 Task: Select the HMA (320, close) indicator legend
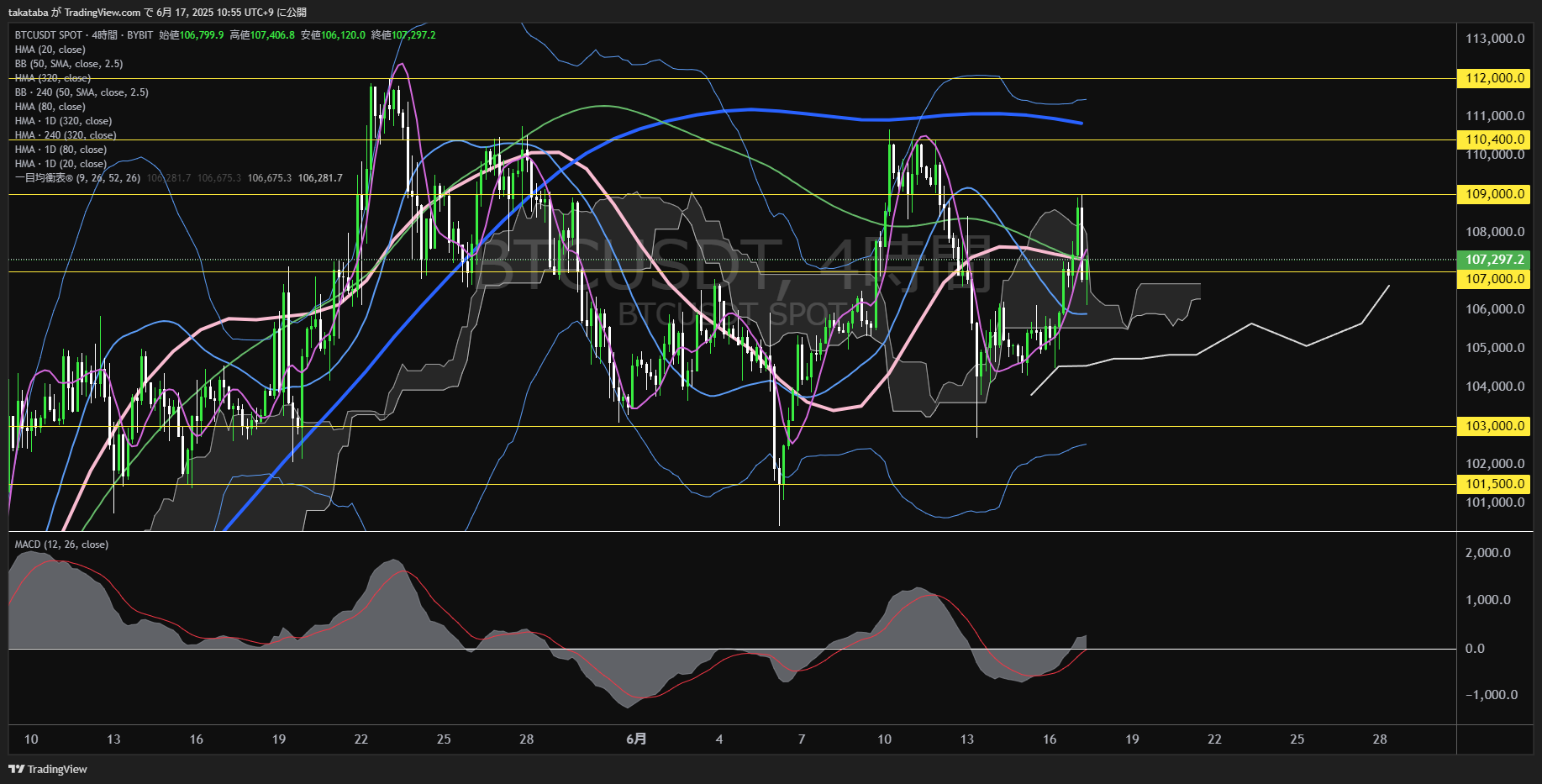53,78
